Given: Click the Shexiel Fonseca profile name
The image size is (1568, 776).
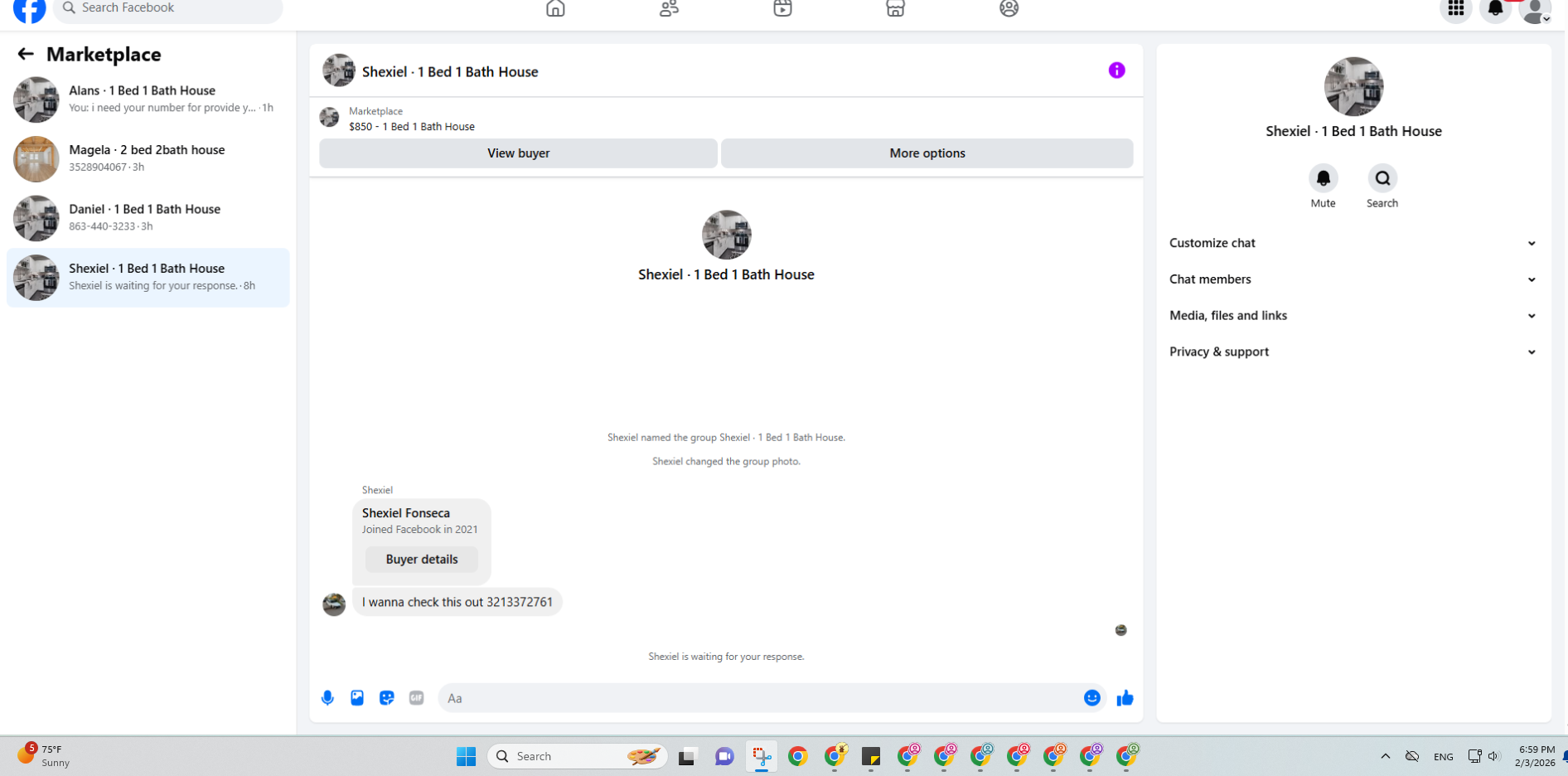Looking at the screenshot, I should [406, 513].
